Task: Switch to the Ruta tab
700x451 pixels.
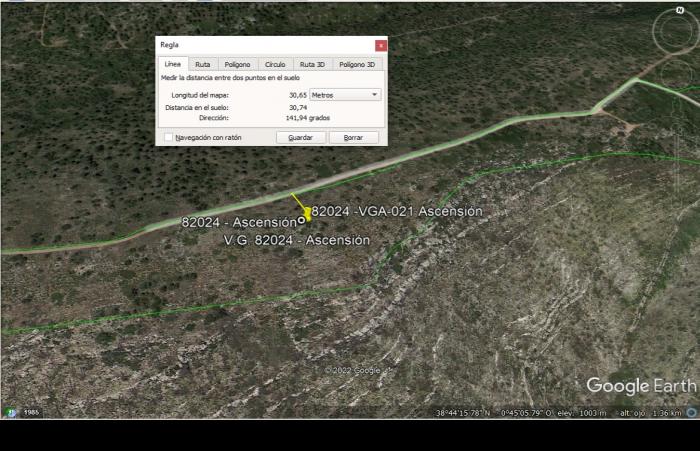Action: point(203,64)
